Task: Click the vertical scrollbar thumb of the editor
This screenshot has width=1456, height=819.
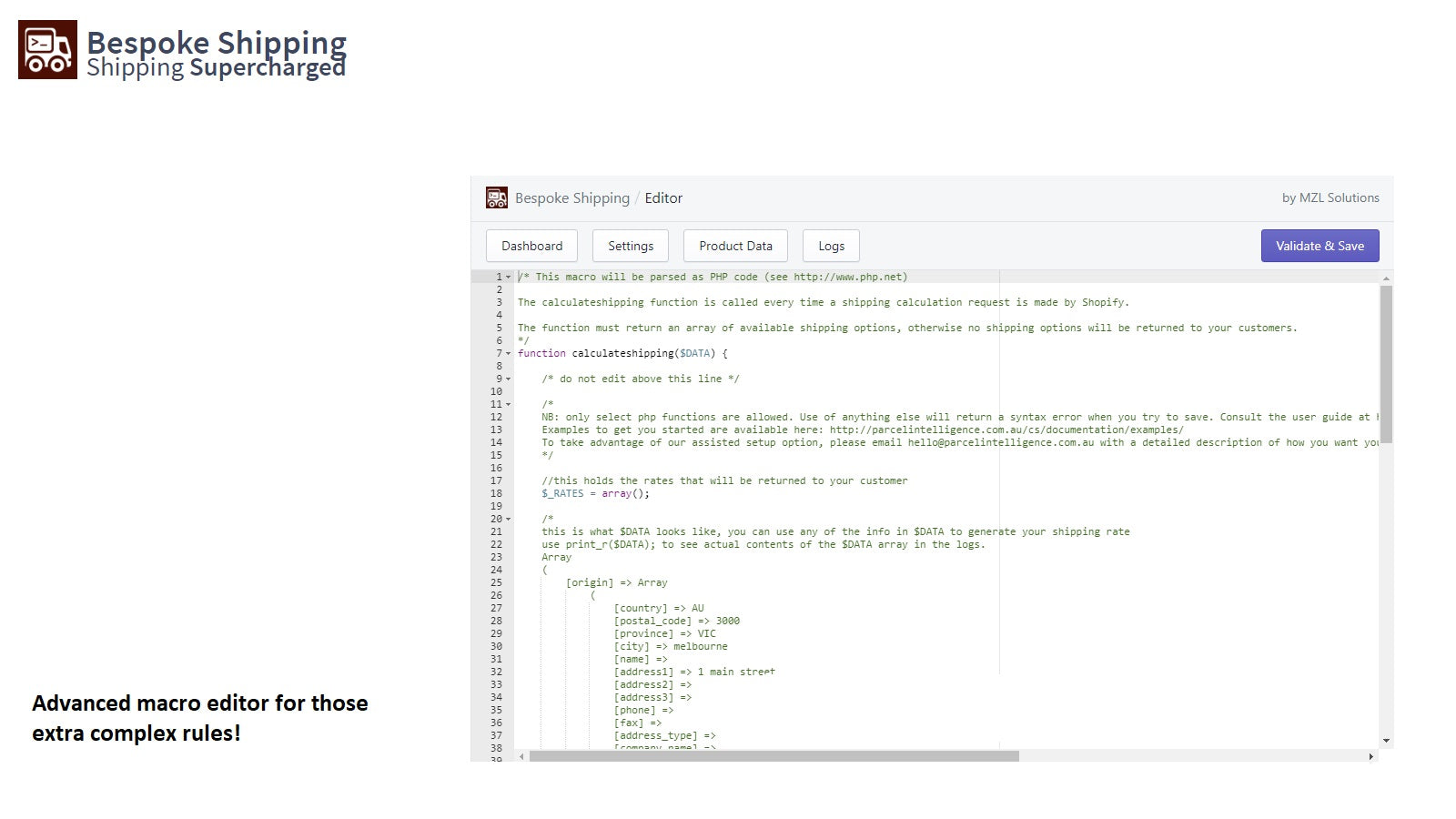Action: [1386, 364]
